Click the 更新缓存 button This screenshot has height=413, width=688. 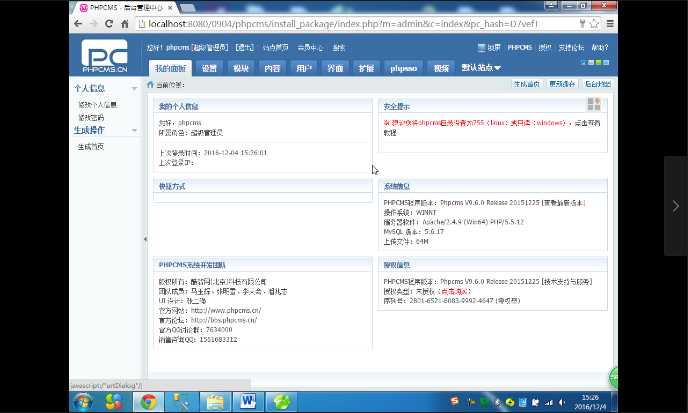(x=562, y=84)
